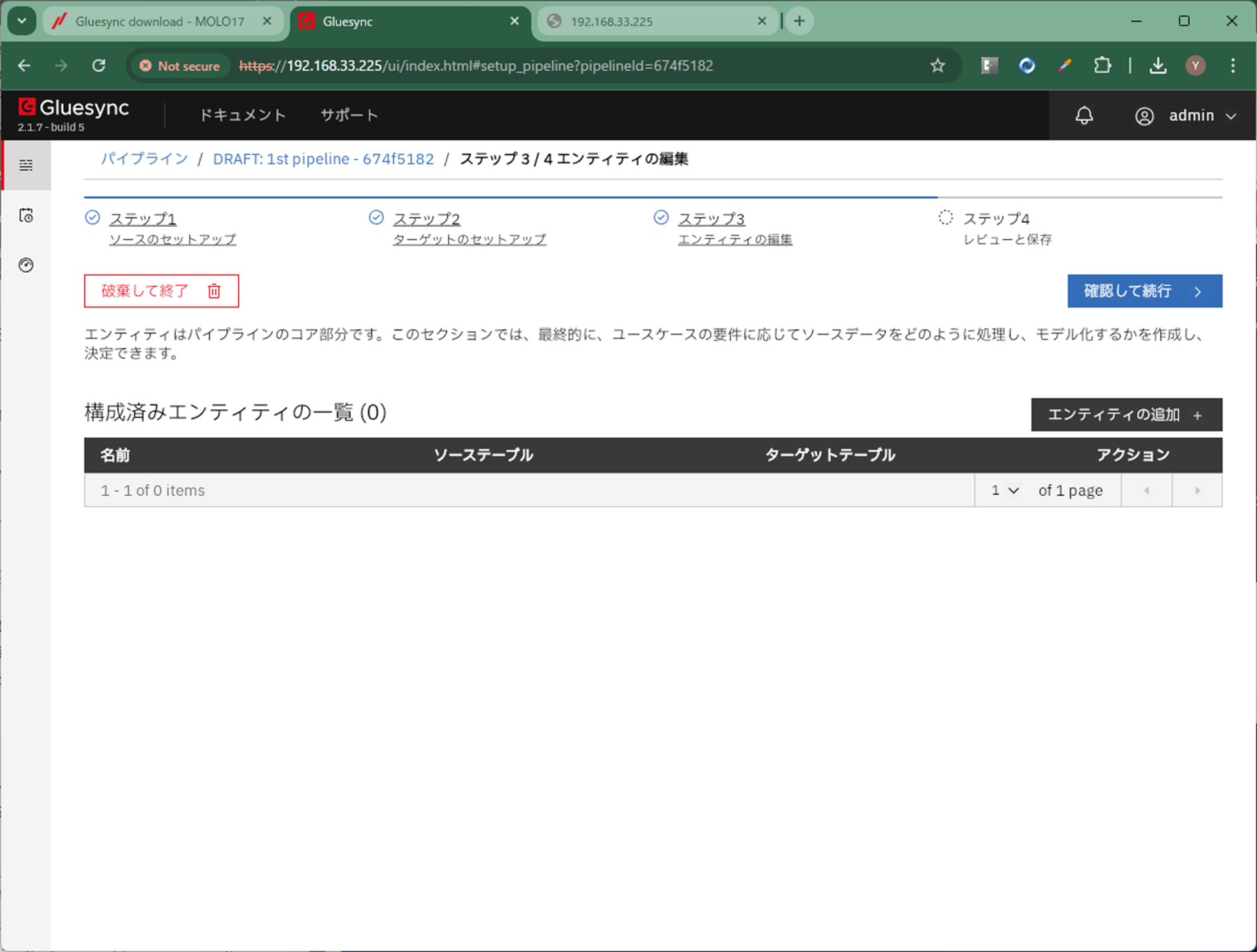Click the Gluesync logo in header
This screenshot has height=952, width=1257.
click(74, 108)
